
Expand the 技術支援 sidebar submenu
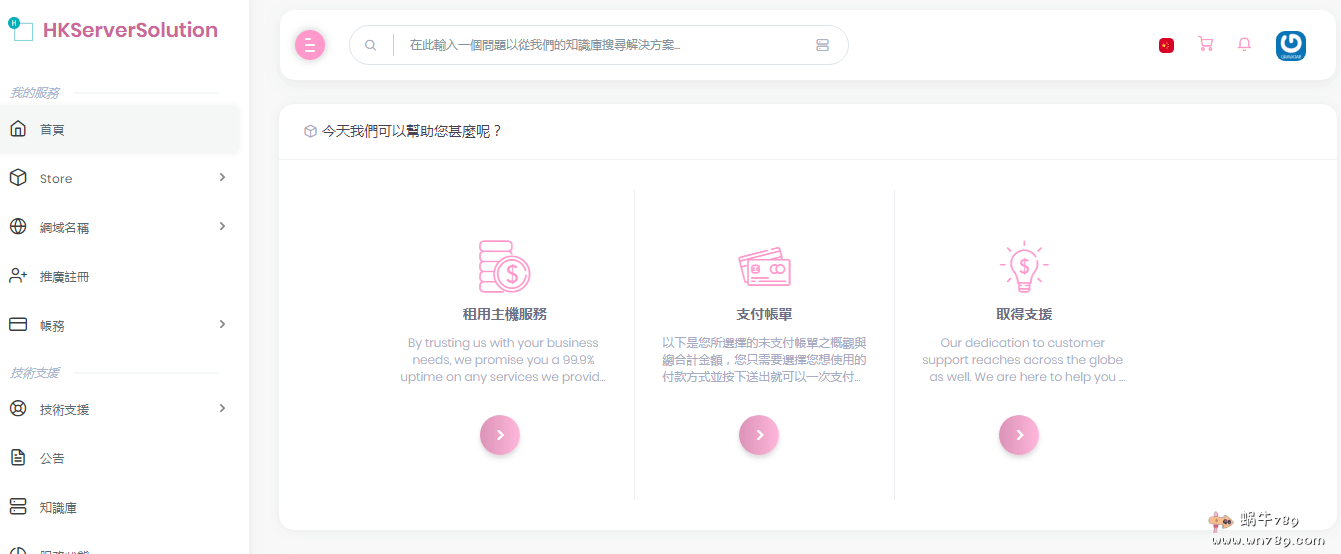click(120, 409)
